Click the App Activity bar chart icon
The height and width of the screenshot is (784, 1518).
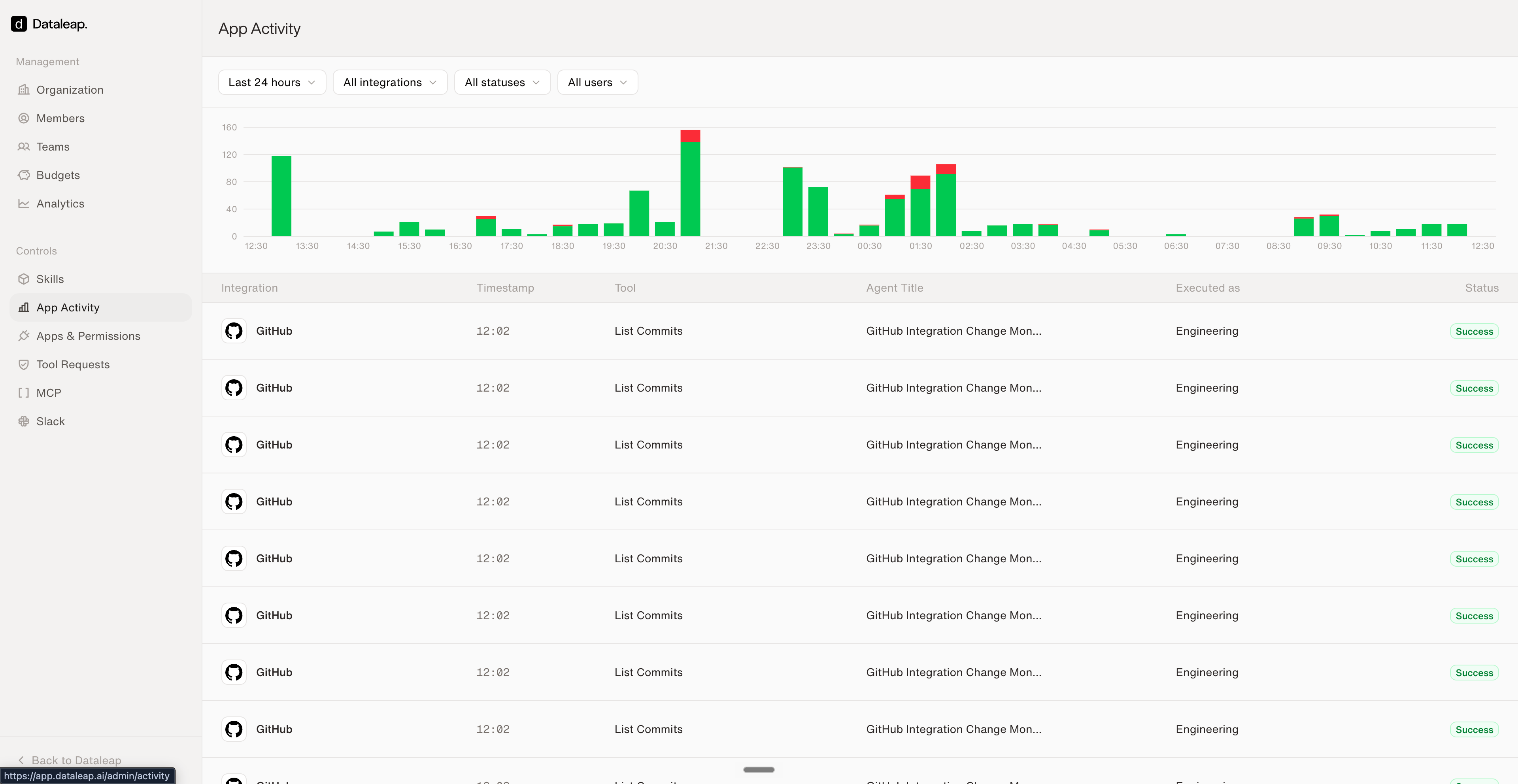click(24, 307)
